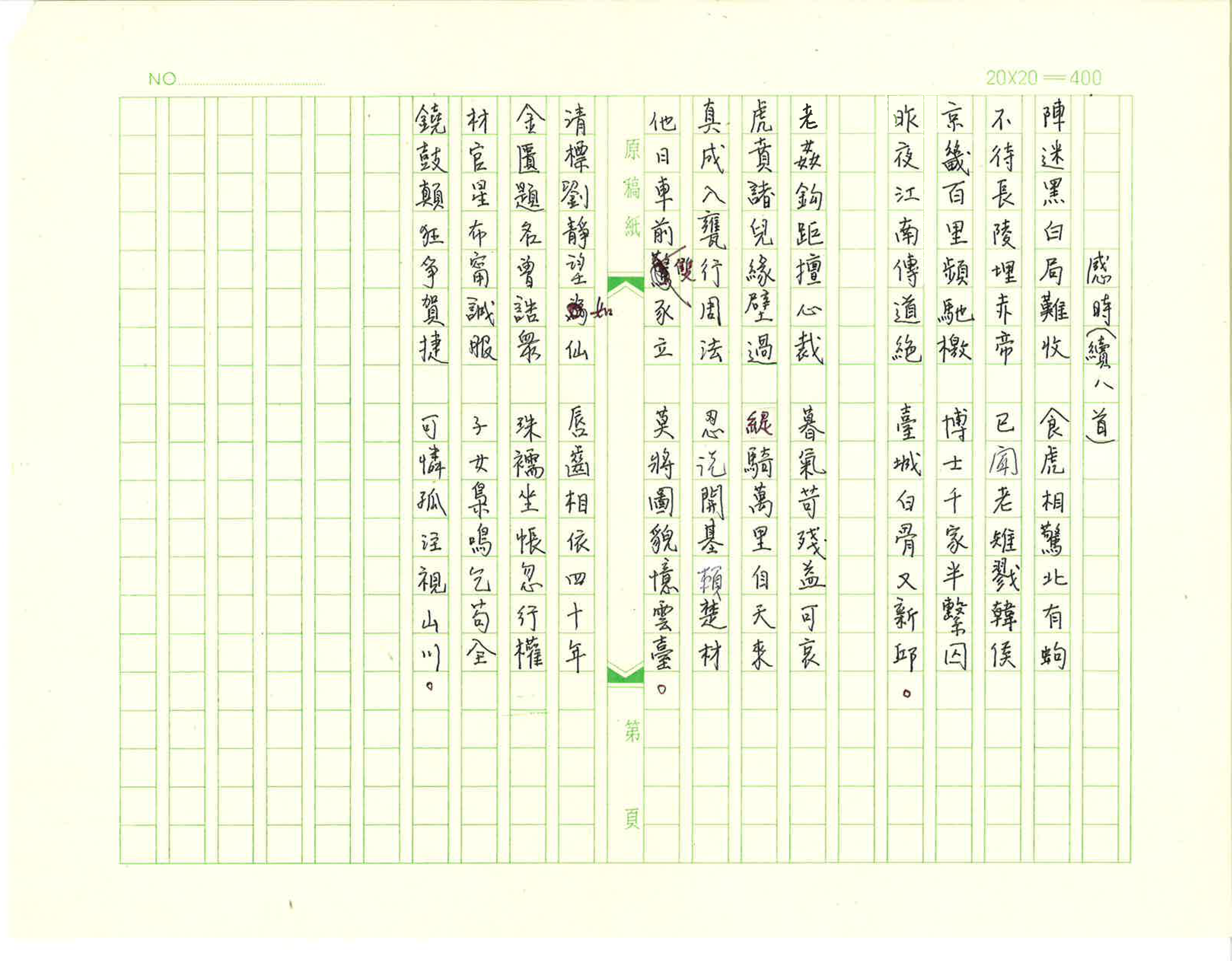Click the line 京畿百里頻馳檄
Image resolution: width=1232 pixels, height=961 pixels.
[955, 233]
